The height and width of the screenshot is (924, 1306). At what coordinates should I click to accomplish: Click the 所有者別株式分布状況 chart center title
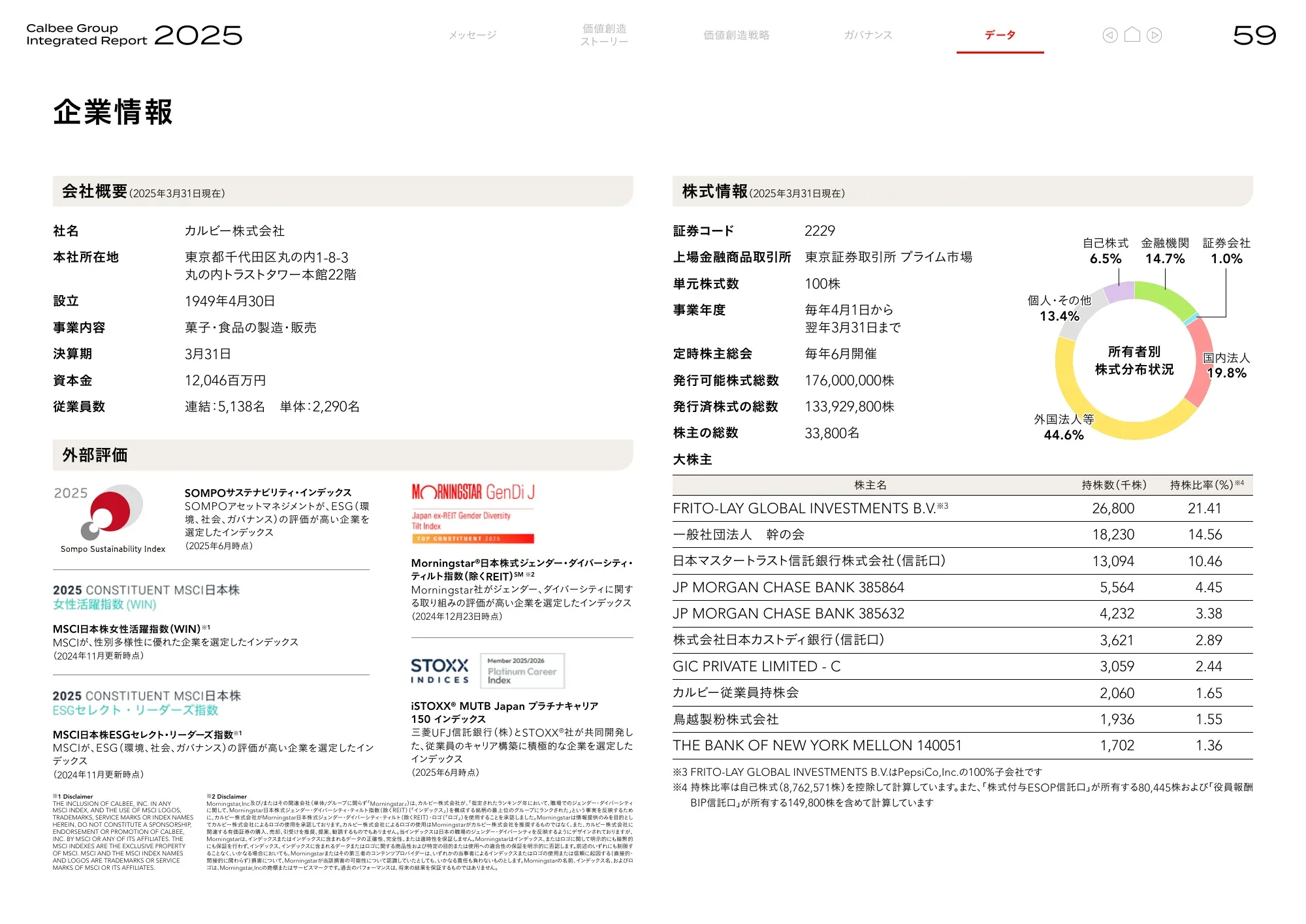click(1134, 360)
